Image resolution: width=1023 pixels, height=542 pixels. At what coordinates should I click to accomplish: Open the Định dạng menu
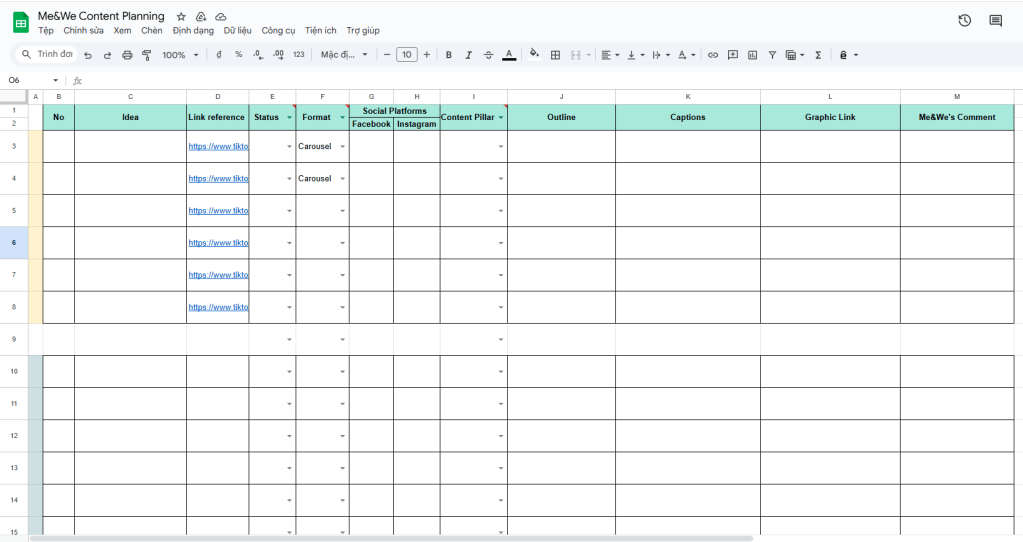193,31
